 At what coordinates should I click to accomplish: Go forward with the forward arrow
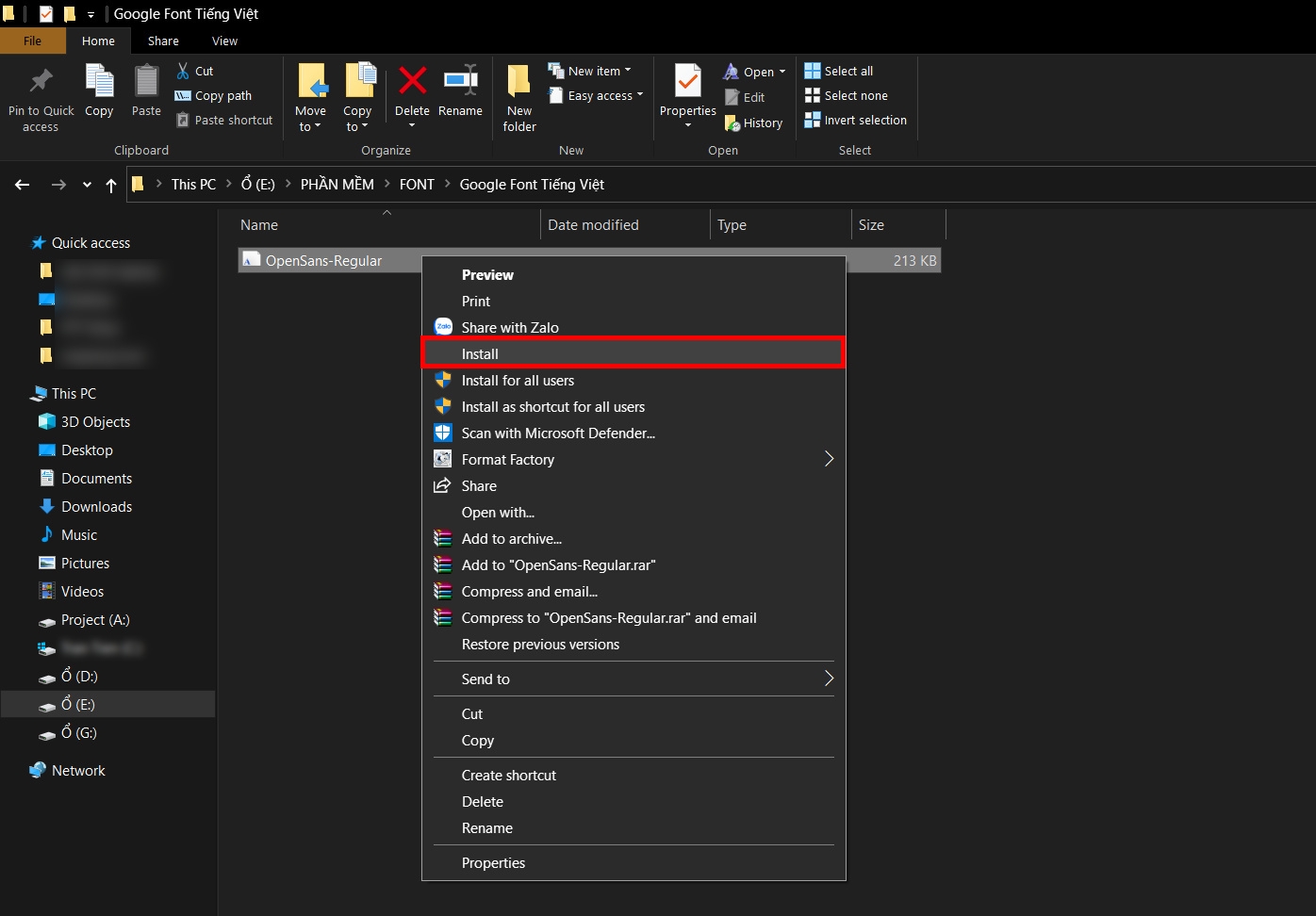point(58,185)
